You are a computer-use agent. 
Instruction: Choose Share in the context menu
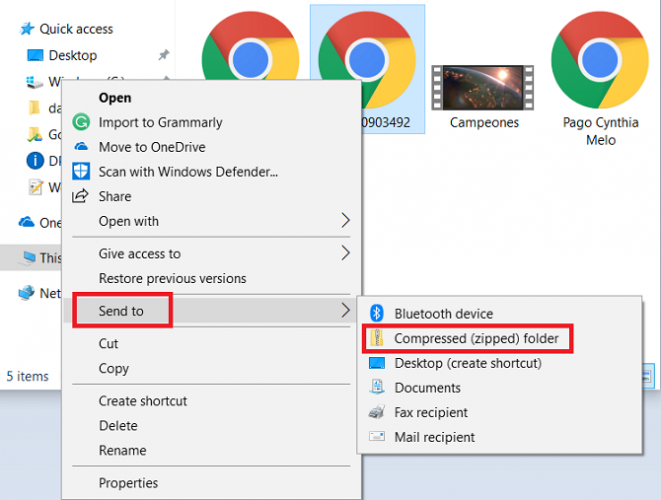[x=211, y=196]
